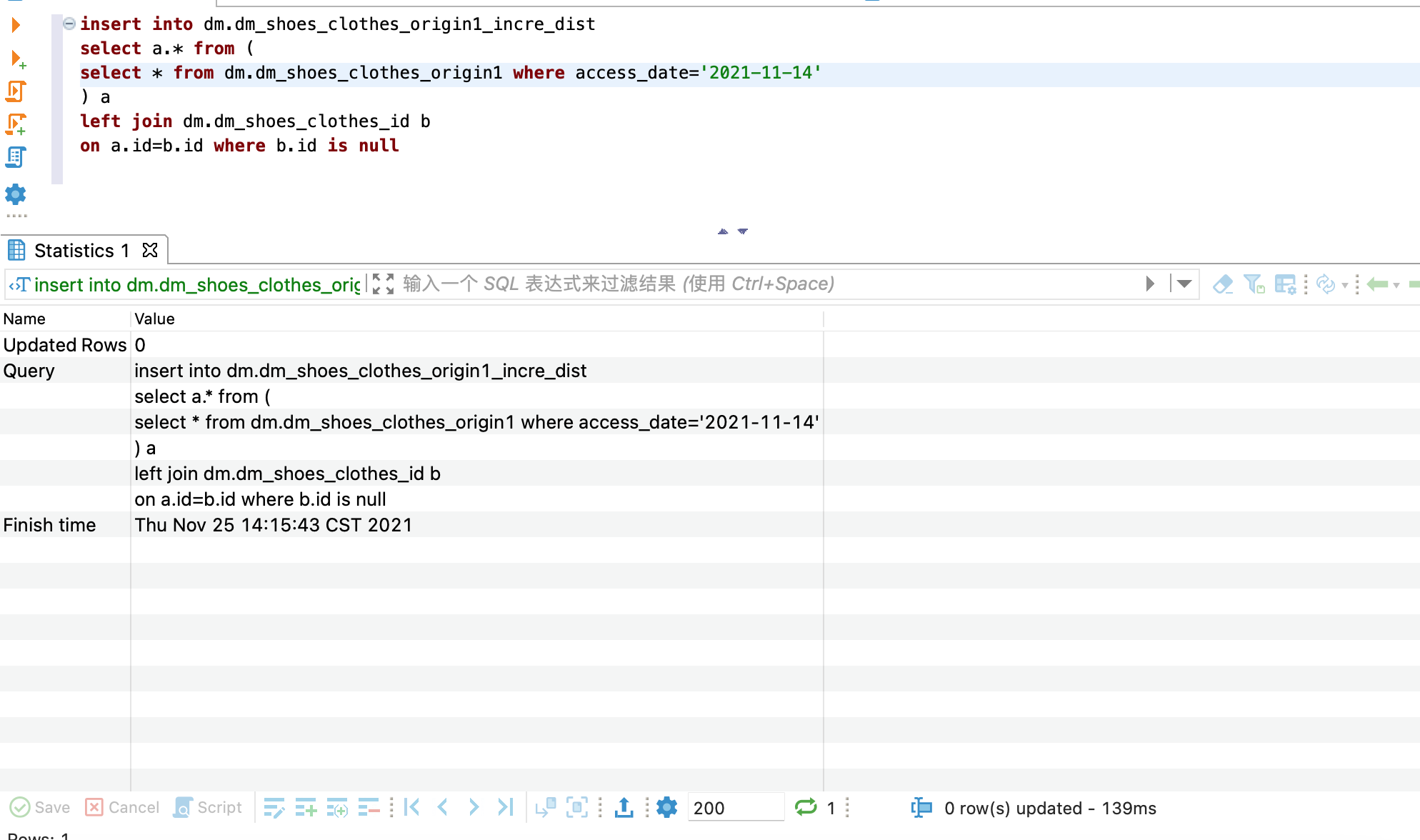Run the SQL statement with the orange arrow
Screen dimensions: 1420x840
tap(16, 25)
